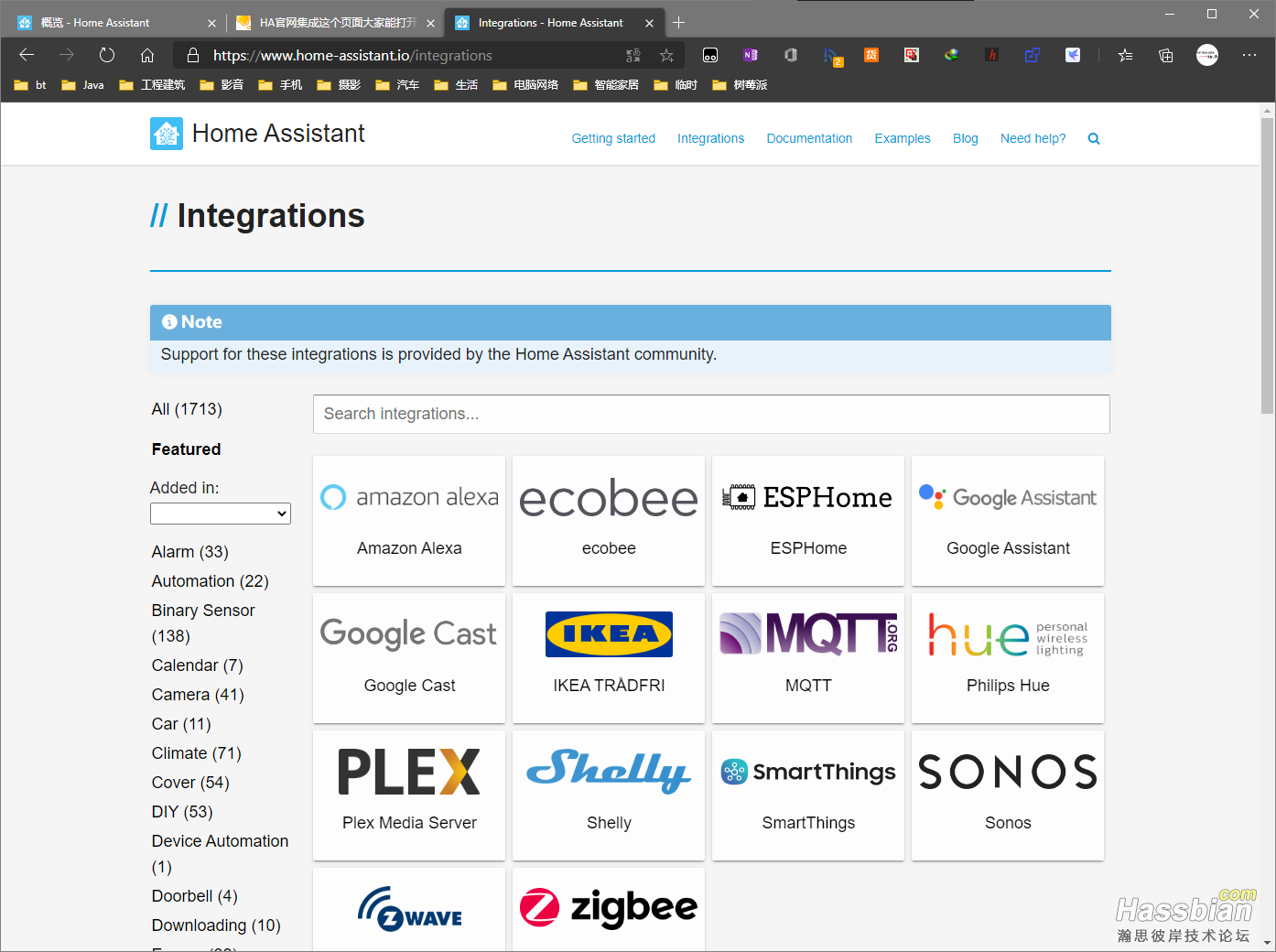Open the browser profile avatar
1276x952 pixels.
[1207, 55]
